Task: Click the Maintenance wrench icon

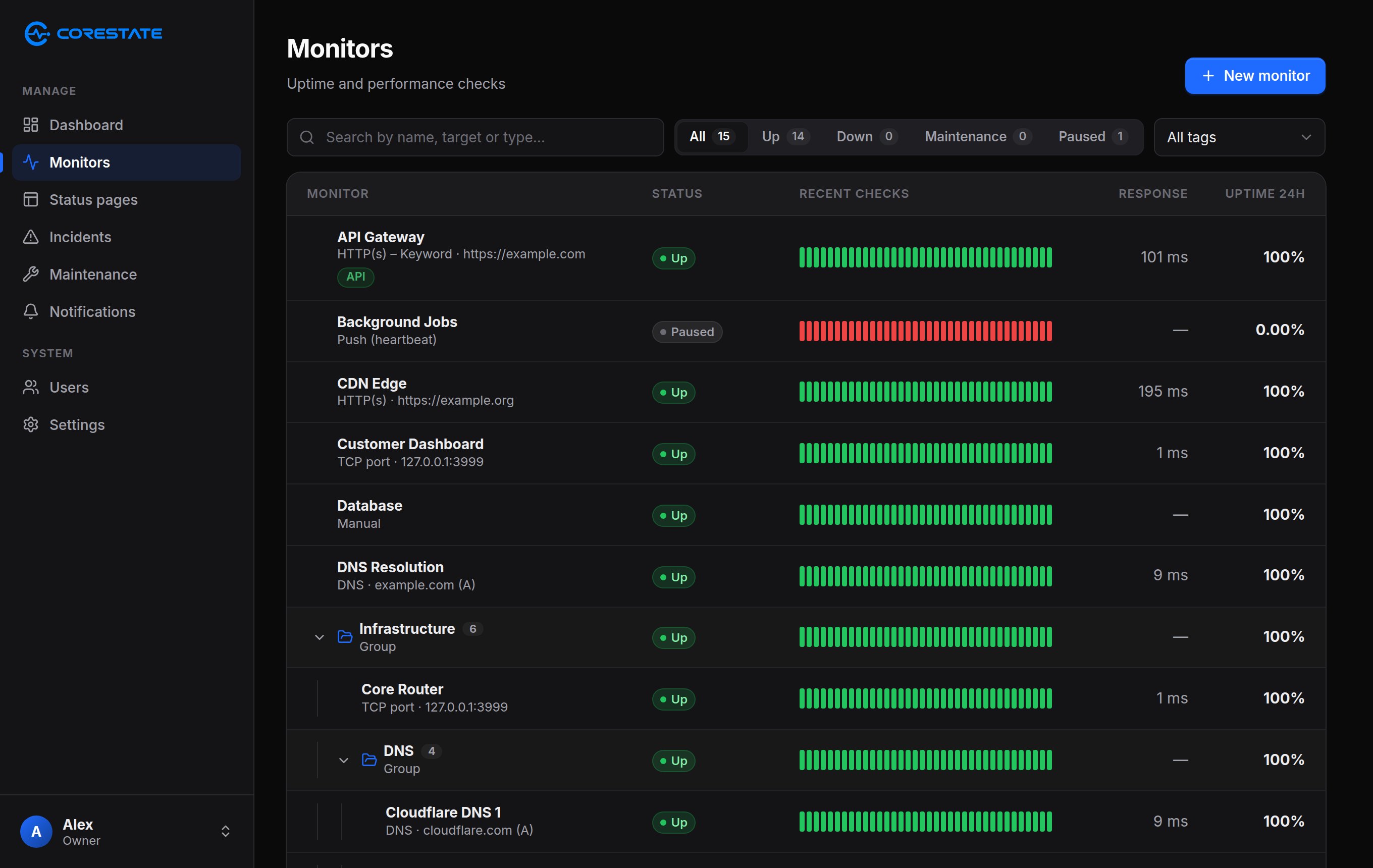Action: [x=31, y=274]
